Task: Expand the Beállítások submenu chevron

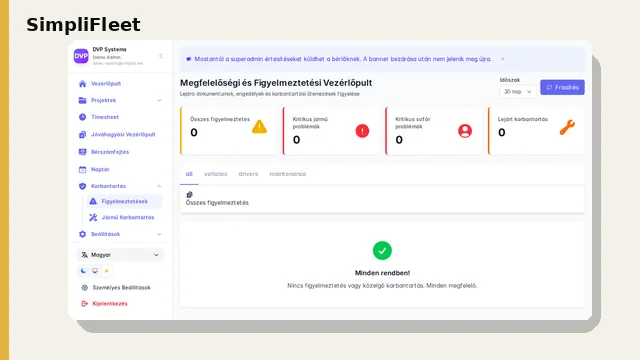Action: point(159,234)
